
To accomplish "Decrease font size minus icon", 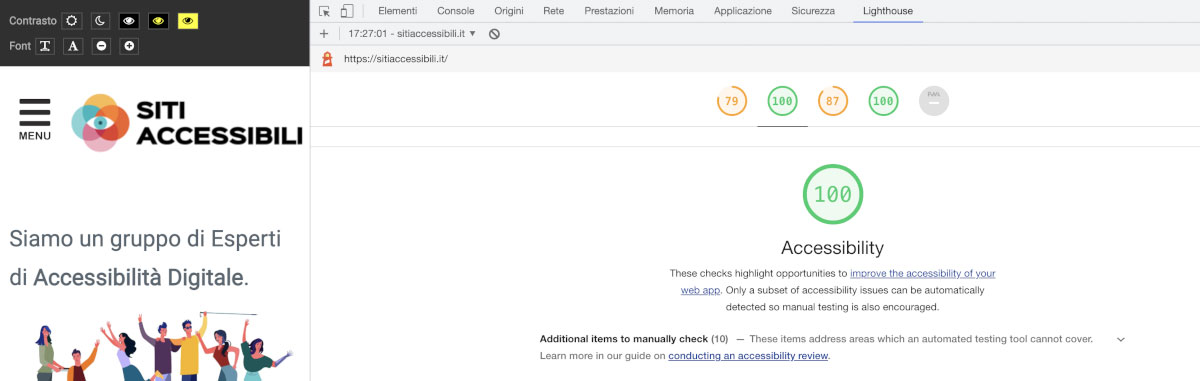I will (x=100, y=46).
